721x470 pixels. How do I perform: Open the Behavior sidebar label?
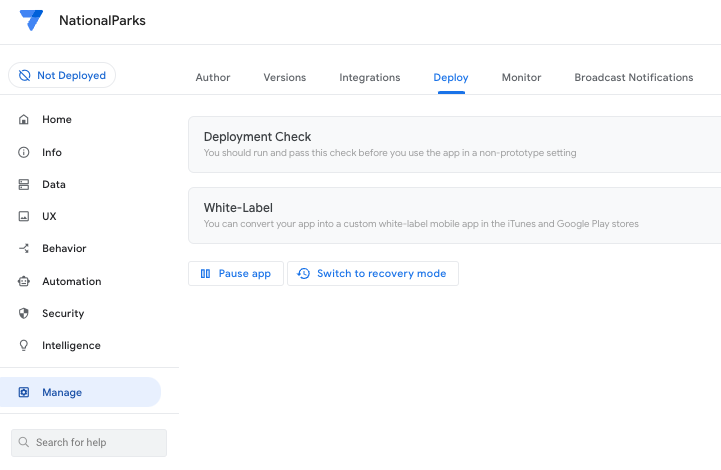click(x=64, y=248)
